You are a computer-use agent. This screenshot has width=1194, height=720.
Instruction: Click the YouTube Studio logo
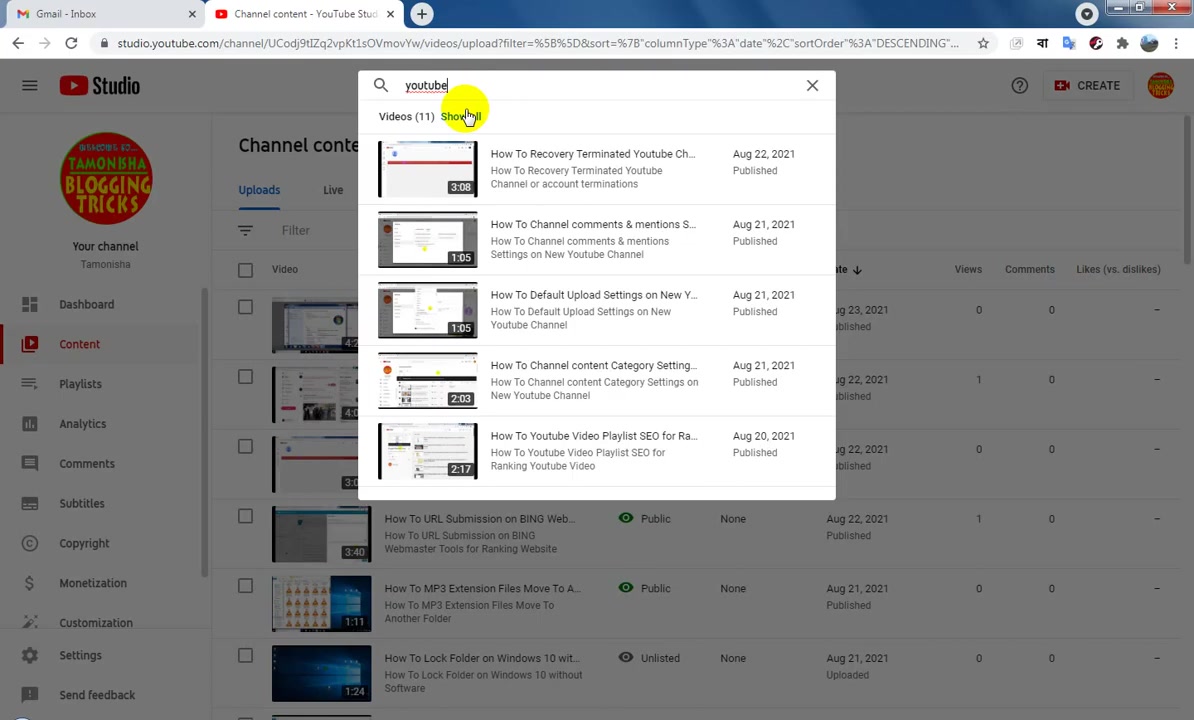pos(100,85)
